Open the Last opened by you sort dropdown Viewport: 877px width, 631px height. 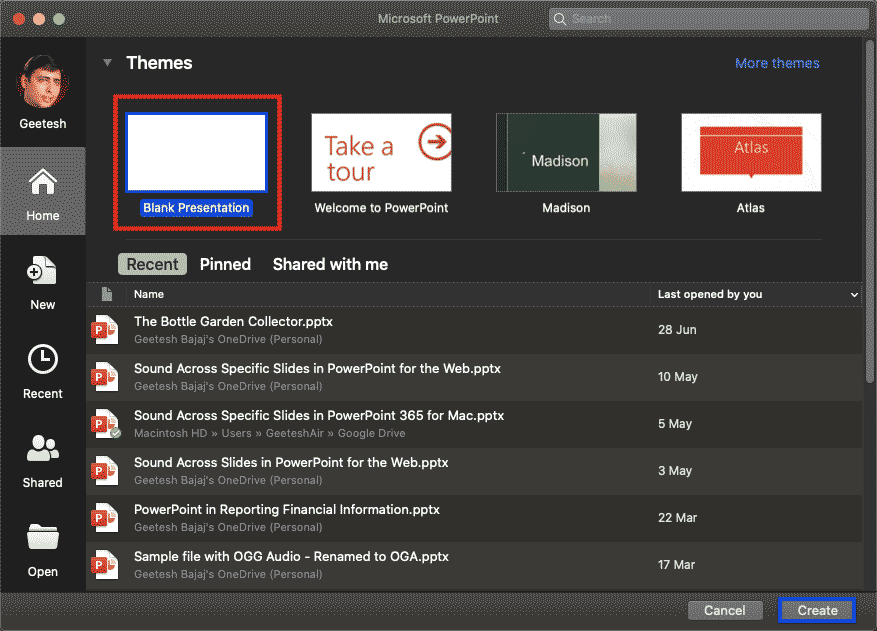click(x=854, y=295)
